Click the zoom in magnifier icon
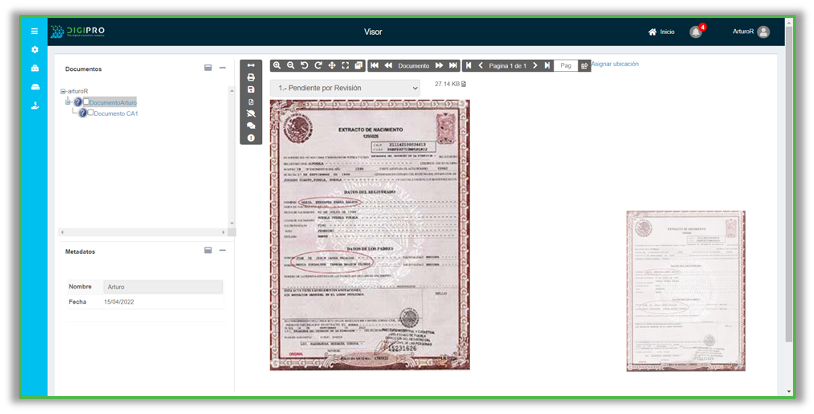This screenshot has height=414, width=814. coord(277,65)
